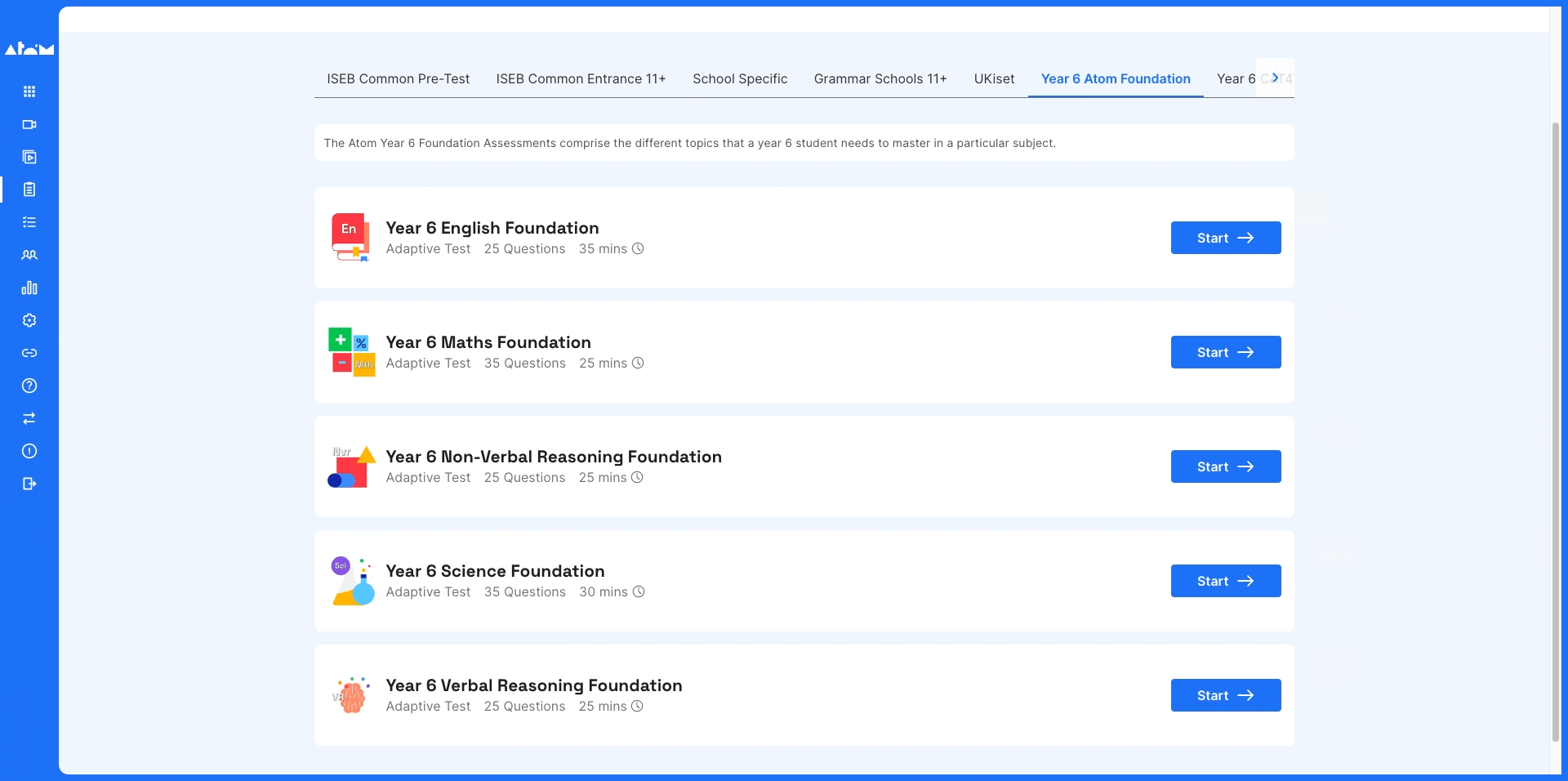Select the clipboard tests icon in sidebar
1568x781 pixels.
coord(29,190)
